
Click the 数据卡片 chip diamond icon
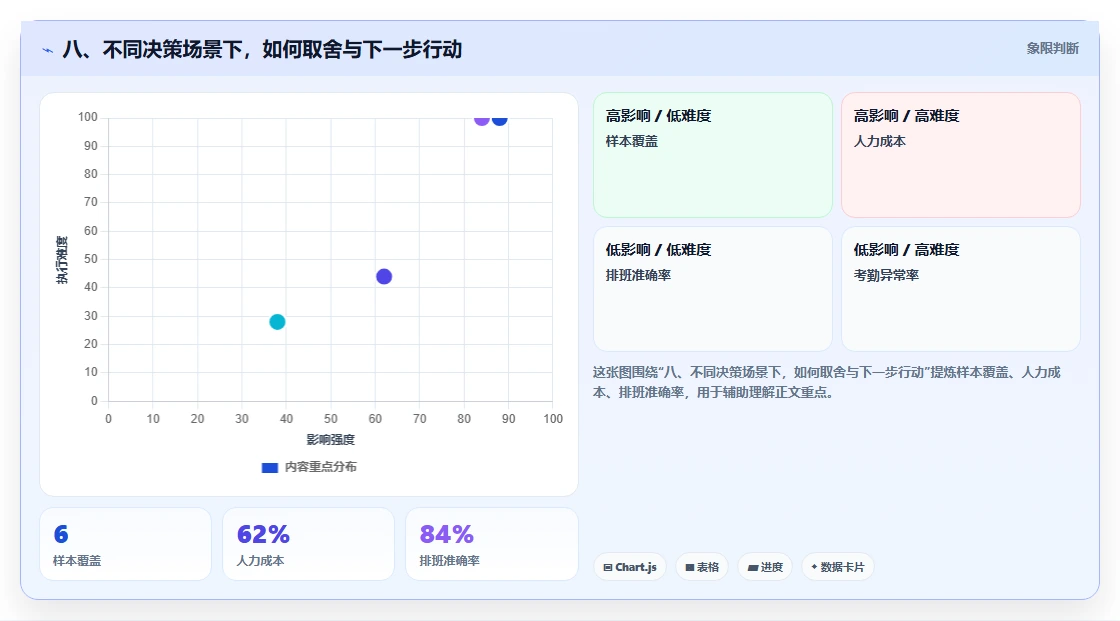pyautogui.click(x=814, y=567)
